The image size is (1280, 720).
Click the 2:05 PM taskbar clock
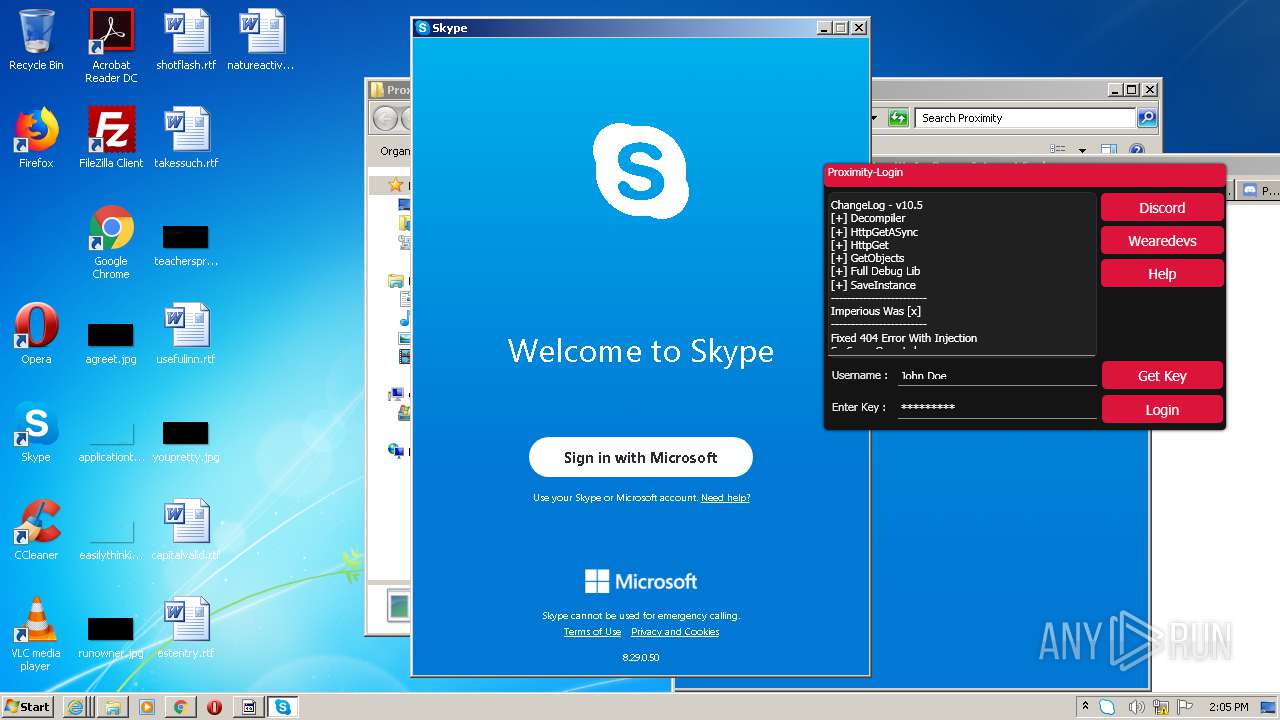pos(1228,707)
